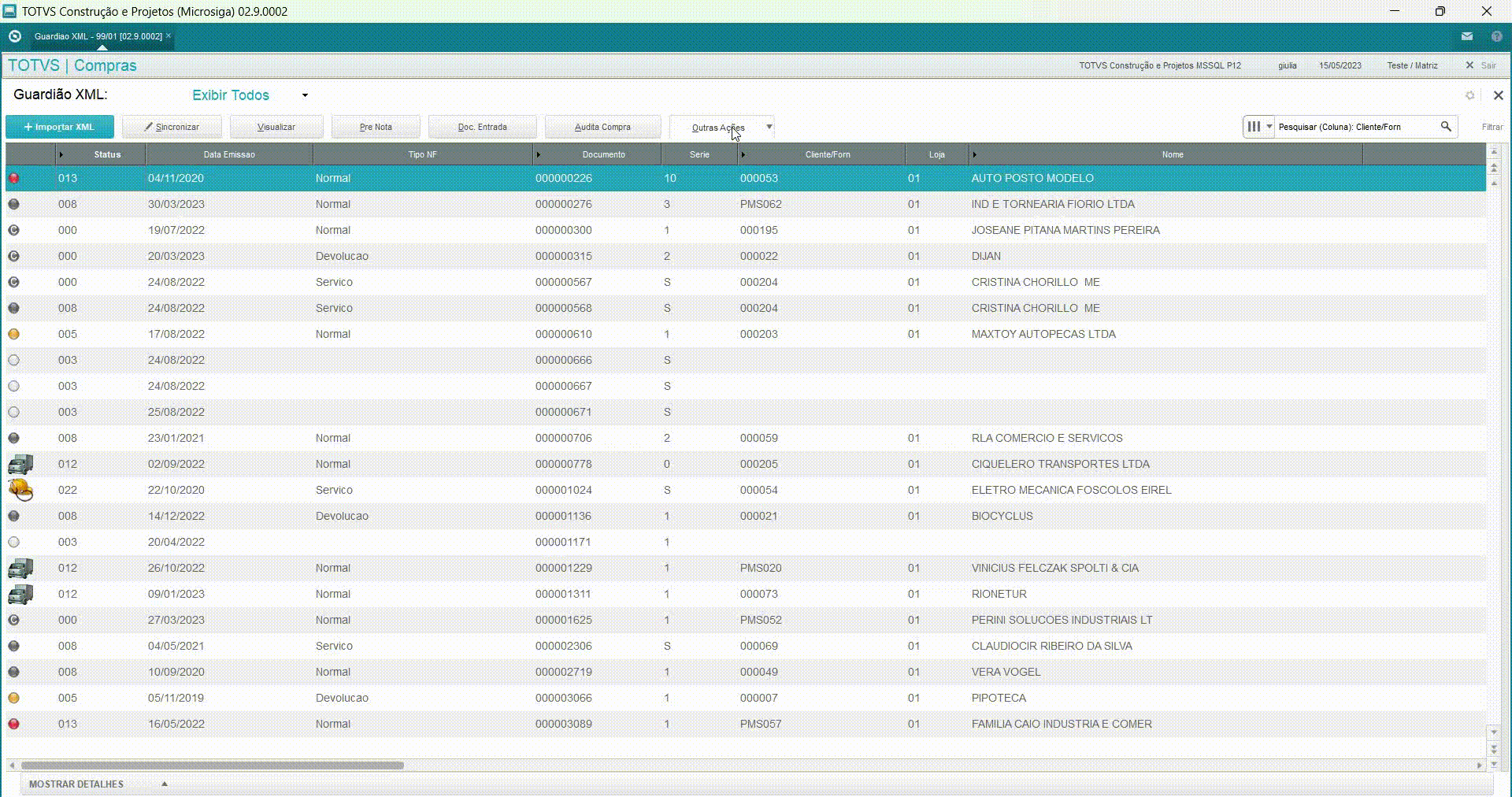
Task: Click the Pre Nota button
Action: tap(376, 127)
